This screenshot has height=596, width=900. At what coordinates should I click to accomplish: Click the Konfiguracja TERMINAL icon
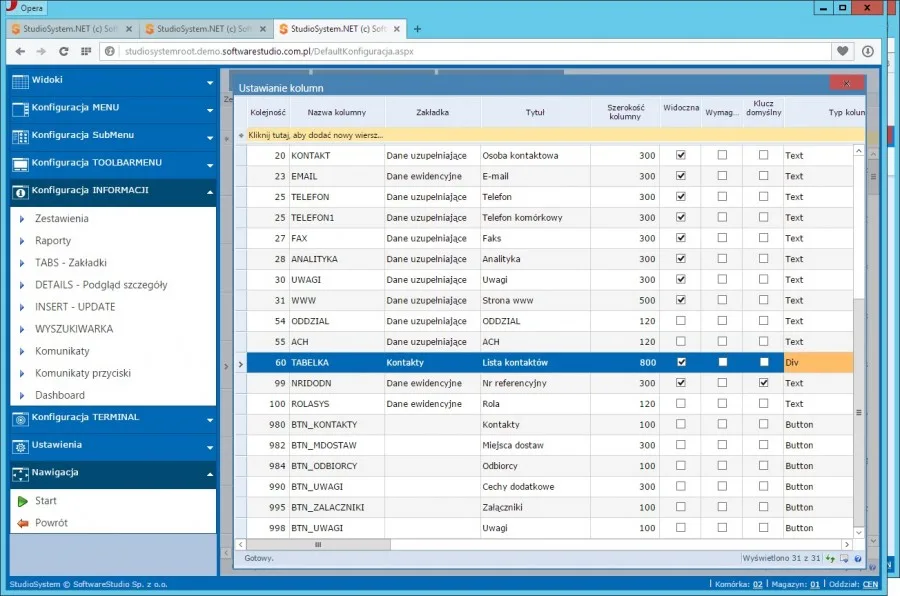[x=20, y=419]
